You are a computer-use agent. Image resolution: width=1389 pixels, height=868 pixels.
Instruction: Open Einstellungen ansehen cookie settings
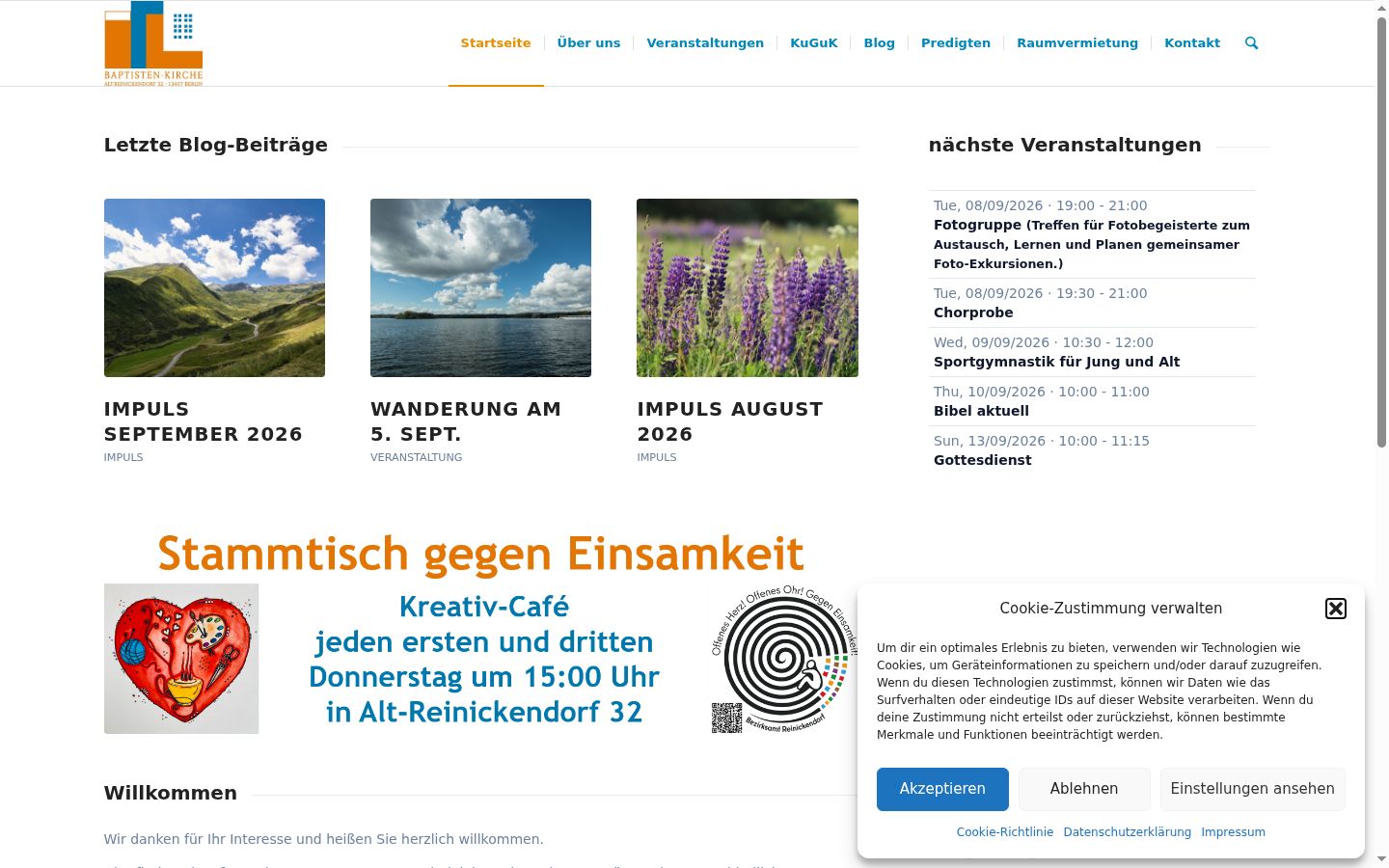[1252, 789]
